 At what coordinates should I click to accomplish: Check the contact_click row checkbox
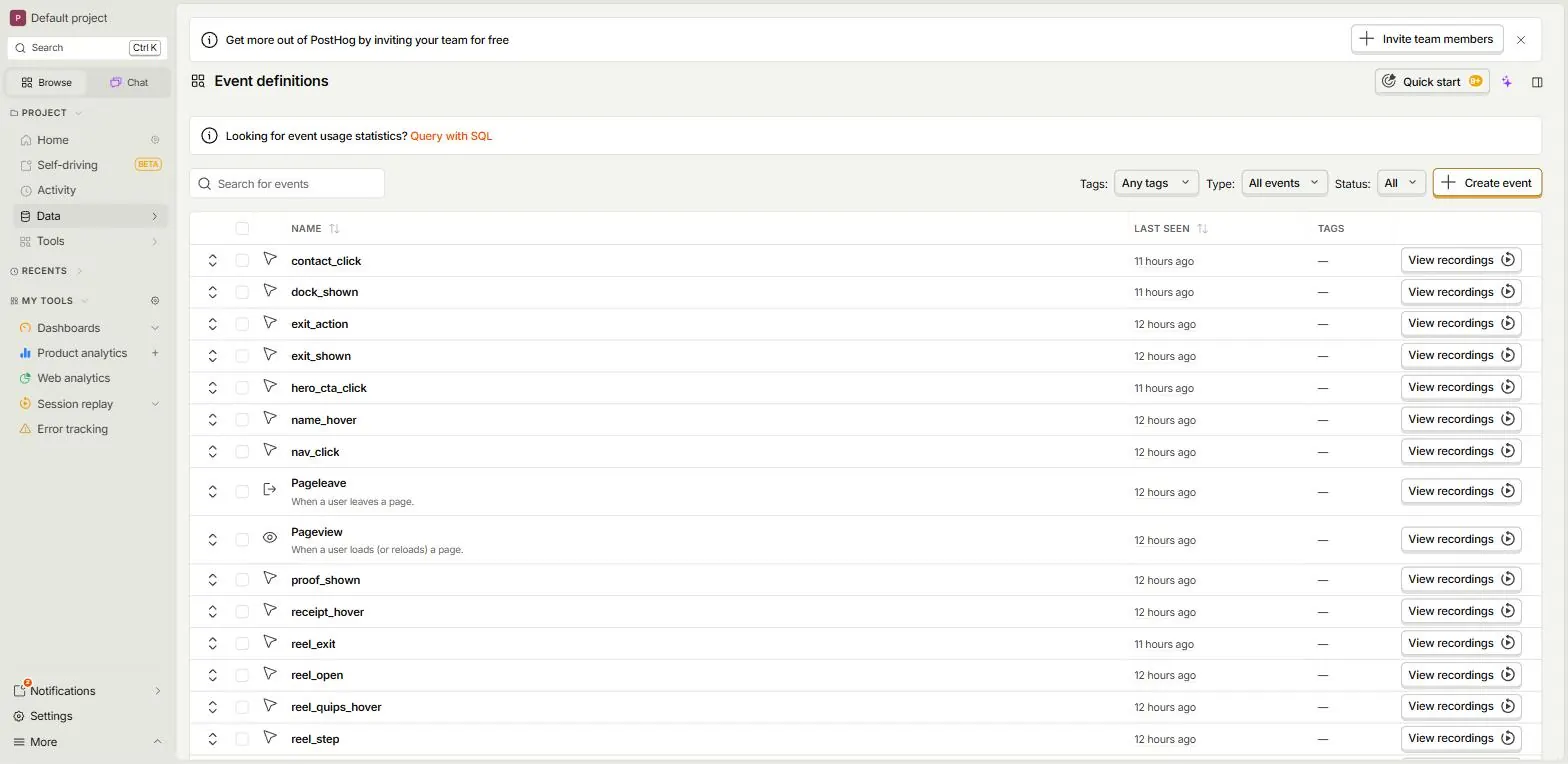[x=242, y=260]
